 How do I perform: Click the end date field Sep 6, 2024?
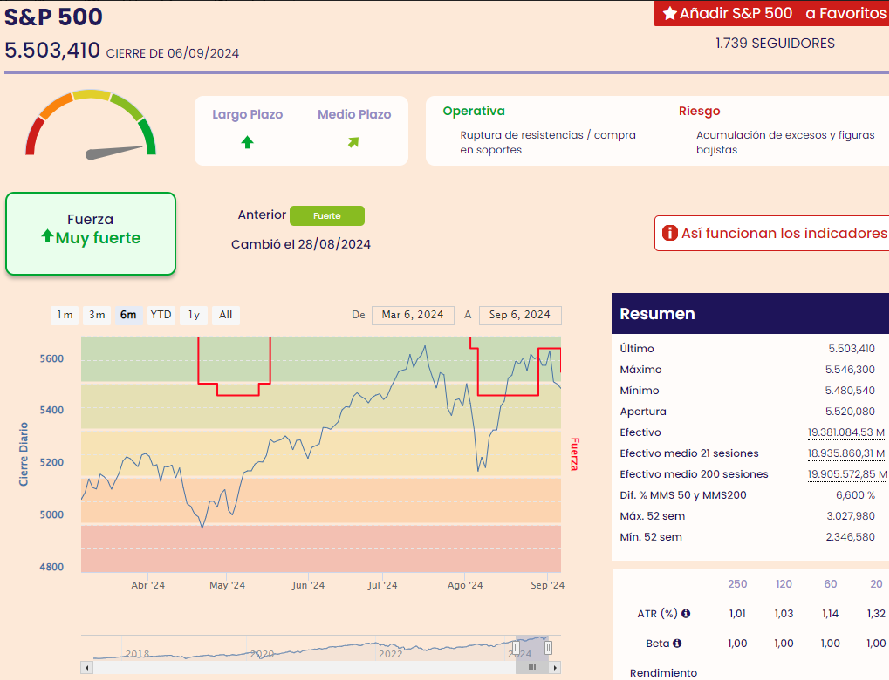tap(520, 315)
